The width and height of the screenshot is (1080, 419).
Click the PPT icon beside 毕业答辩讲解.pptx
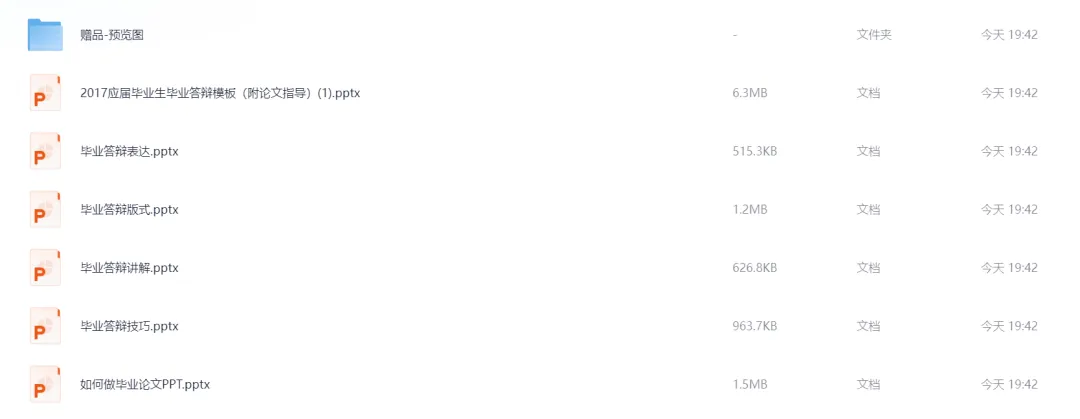pos(45,267)
